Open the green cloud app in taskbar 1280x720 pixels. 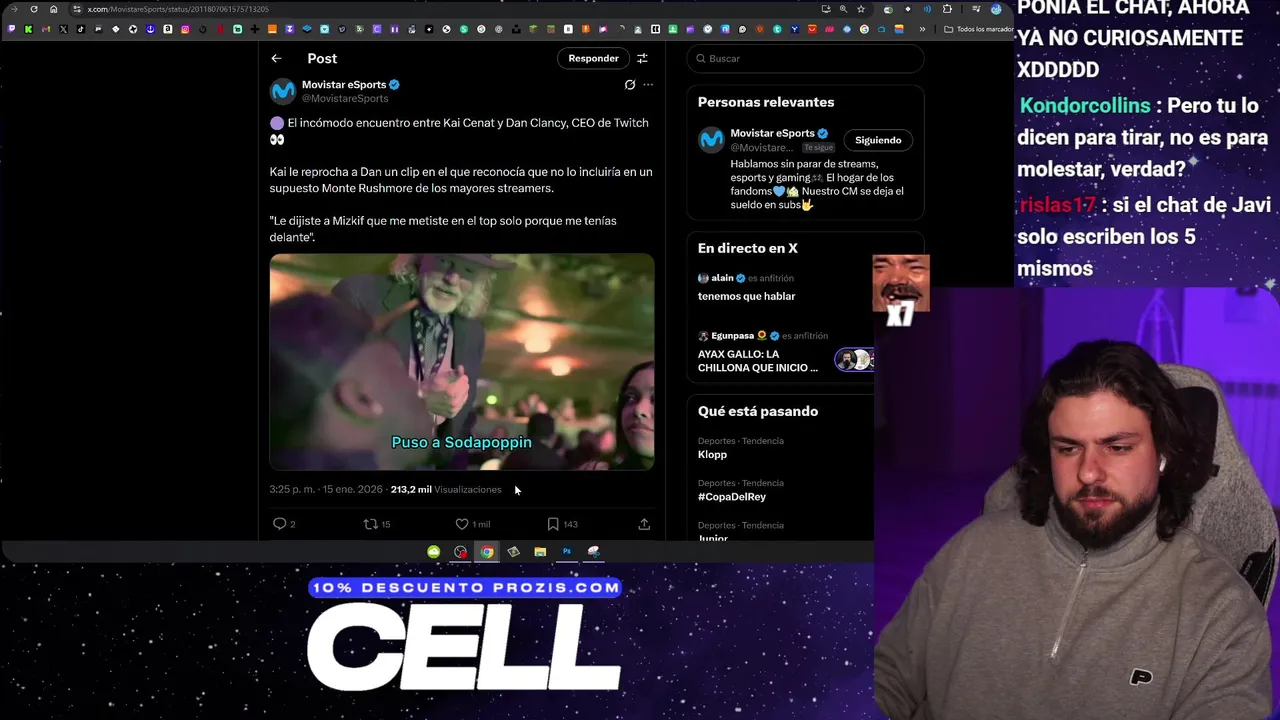[433, 552]
